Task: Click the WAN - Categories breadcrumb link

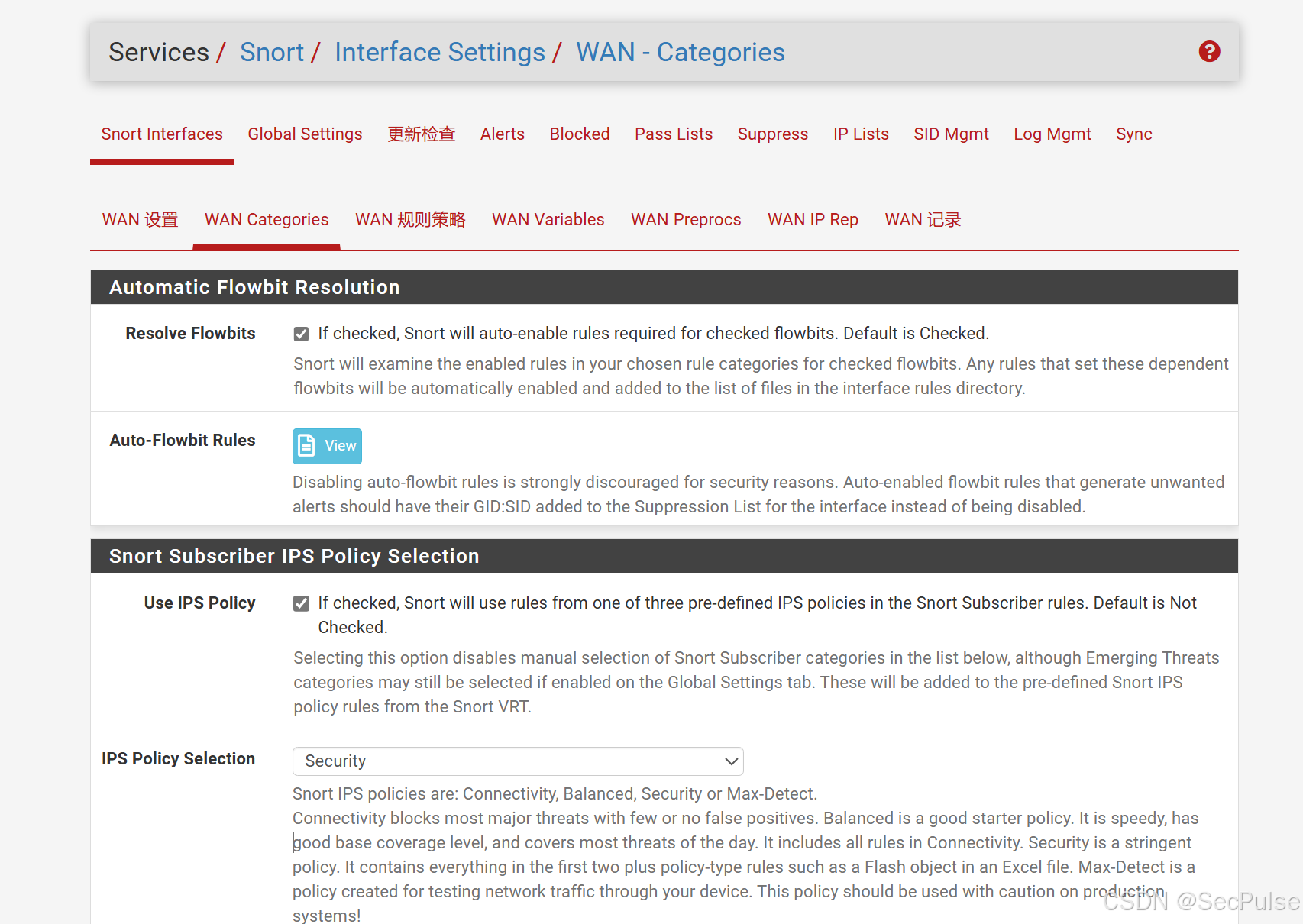Action: coord(681,53)
